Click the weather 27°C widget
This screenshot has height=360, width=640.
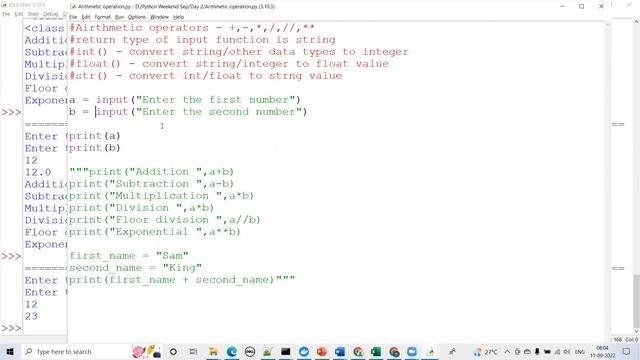click(486, 351)
